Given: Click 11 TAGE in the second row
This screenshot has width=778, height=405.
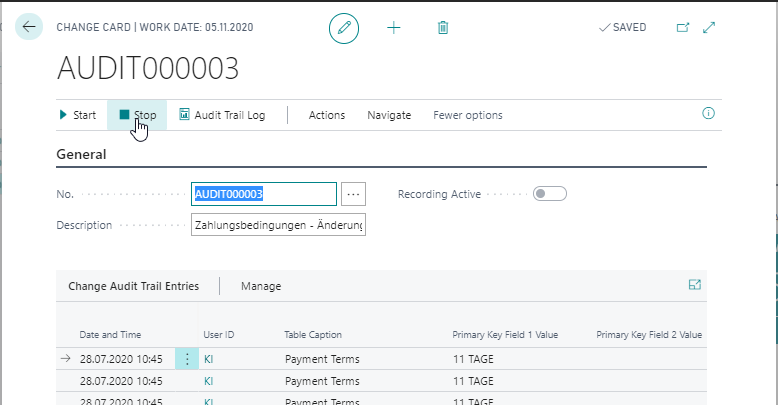Looking at the screenshot, I should [x=473, y=381].
